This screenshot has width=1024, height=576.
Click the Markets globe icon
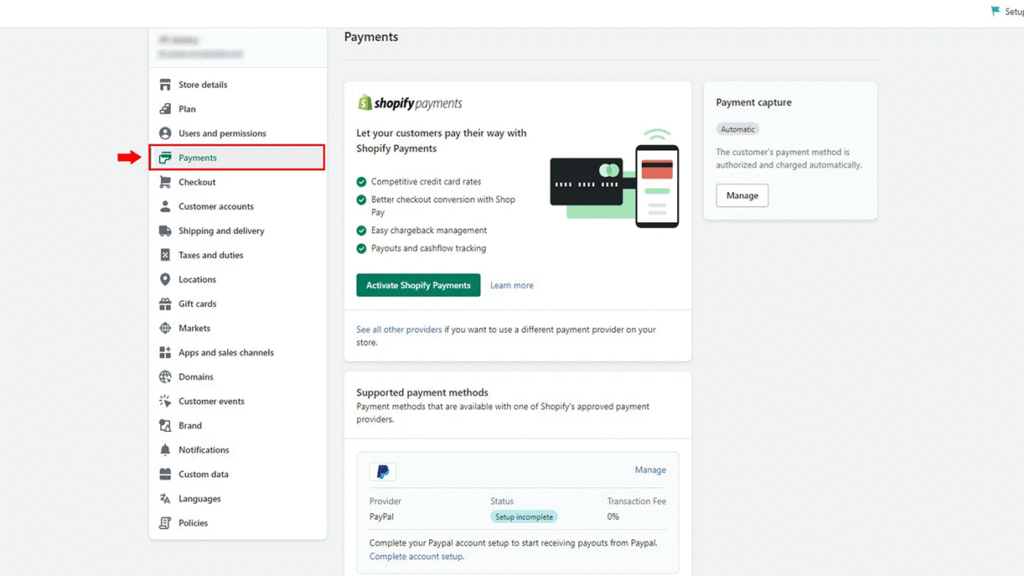tap(165, 328)
